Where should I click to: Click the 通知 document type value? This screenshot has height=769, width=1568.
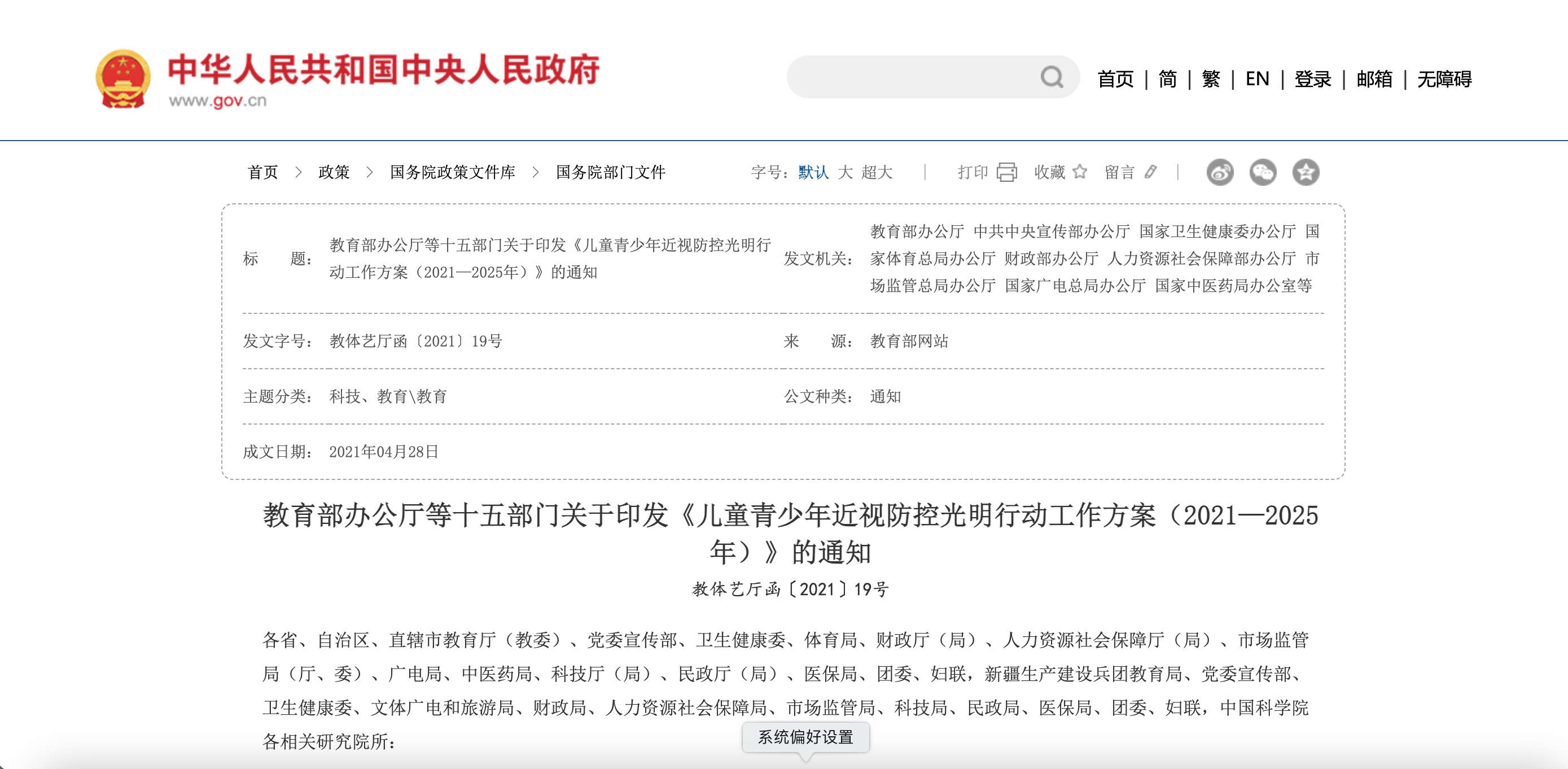point(885,396)
